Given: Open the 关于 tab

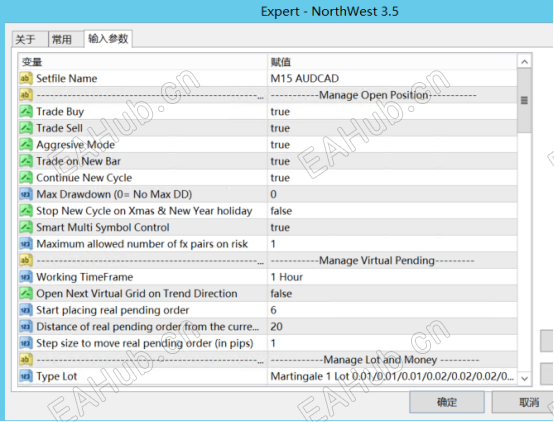Looking at the screenshot, I should (x=30, y=39).
